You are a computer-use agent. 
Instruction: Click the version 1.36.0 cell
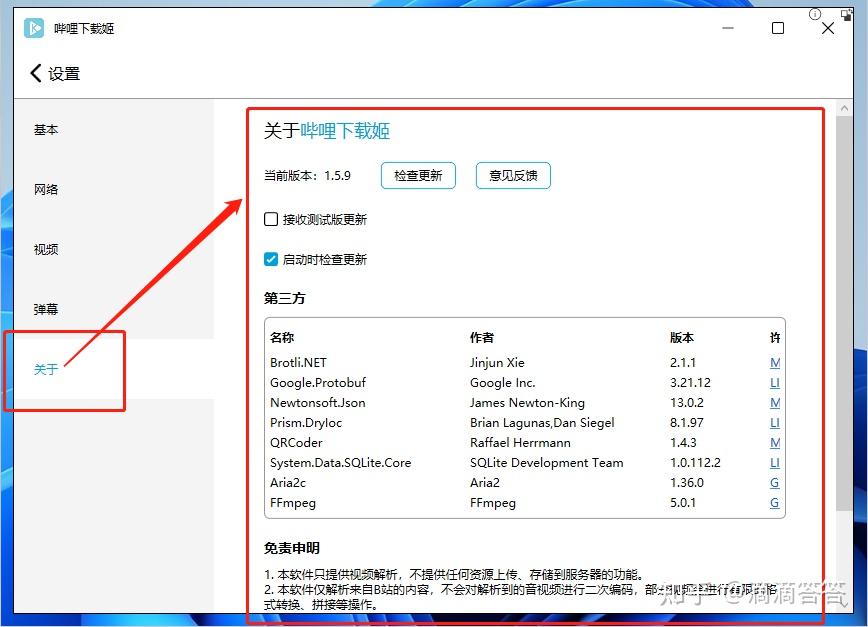tap(687, 483)
